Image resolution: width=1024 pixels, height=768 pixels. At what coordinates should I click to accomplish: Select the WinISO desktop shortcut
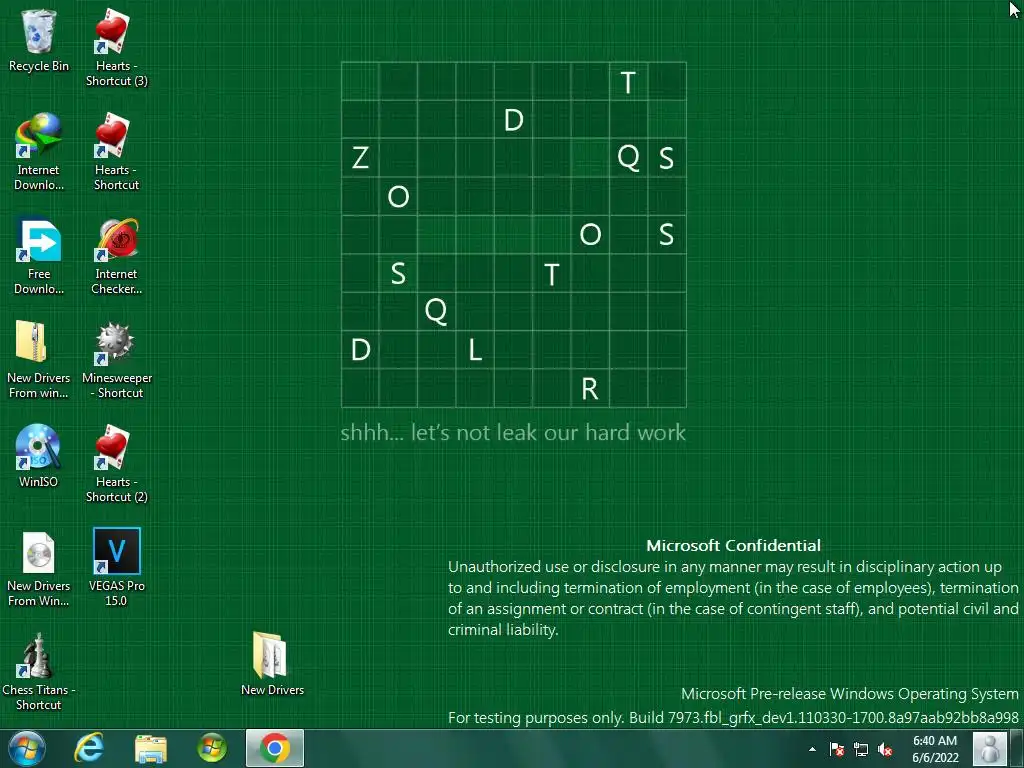pos(39,456)
